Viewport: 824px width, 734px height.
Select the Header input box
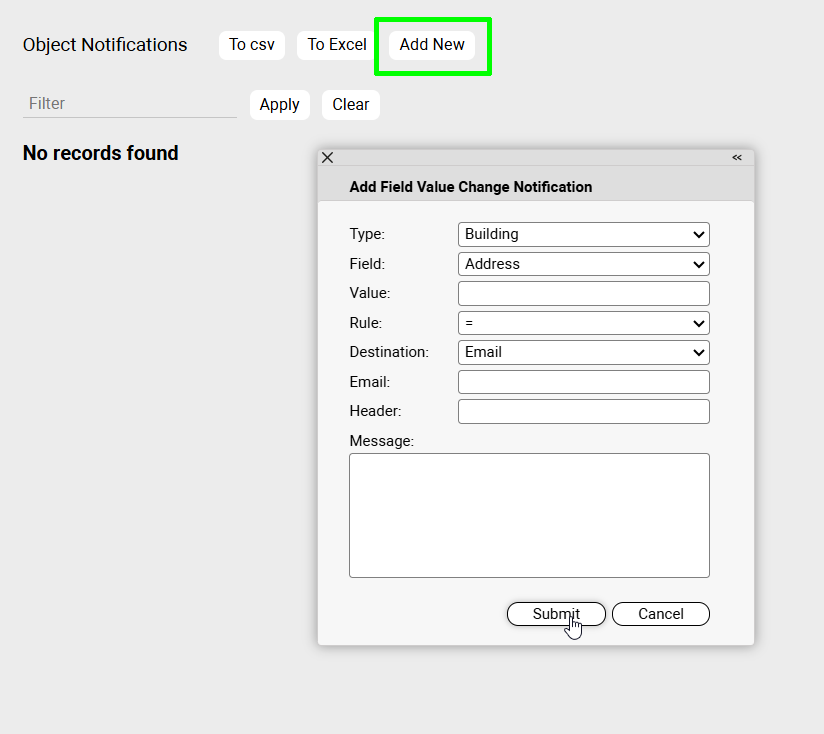(583, 411)
